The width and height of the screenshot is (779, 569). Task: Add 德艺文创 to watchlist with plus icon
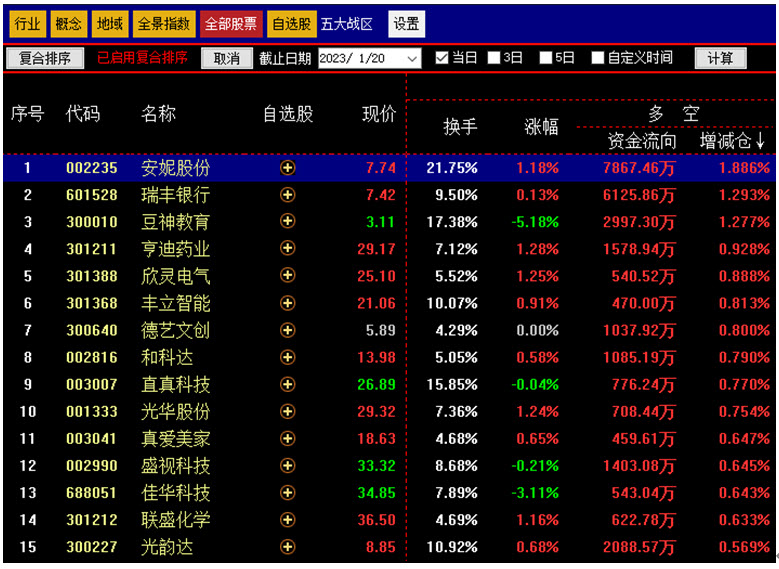287,330
